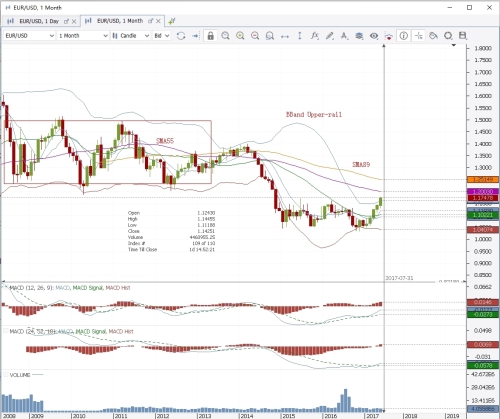Add a new chart tab
The height and width of the screenshot is (419, 500).
pyautogui.click(x=172, y=21)
